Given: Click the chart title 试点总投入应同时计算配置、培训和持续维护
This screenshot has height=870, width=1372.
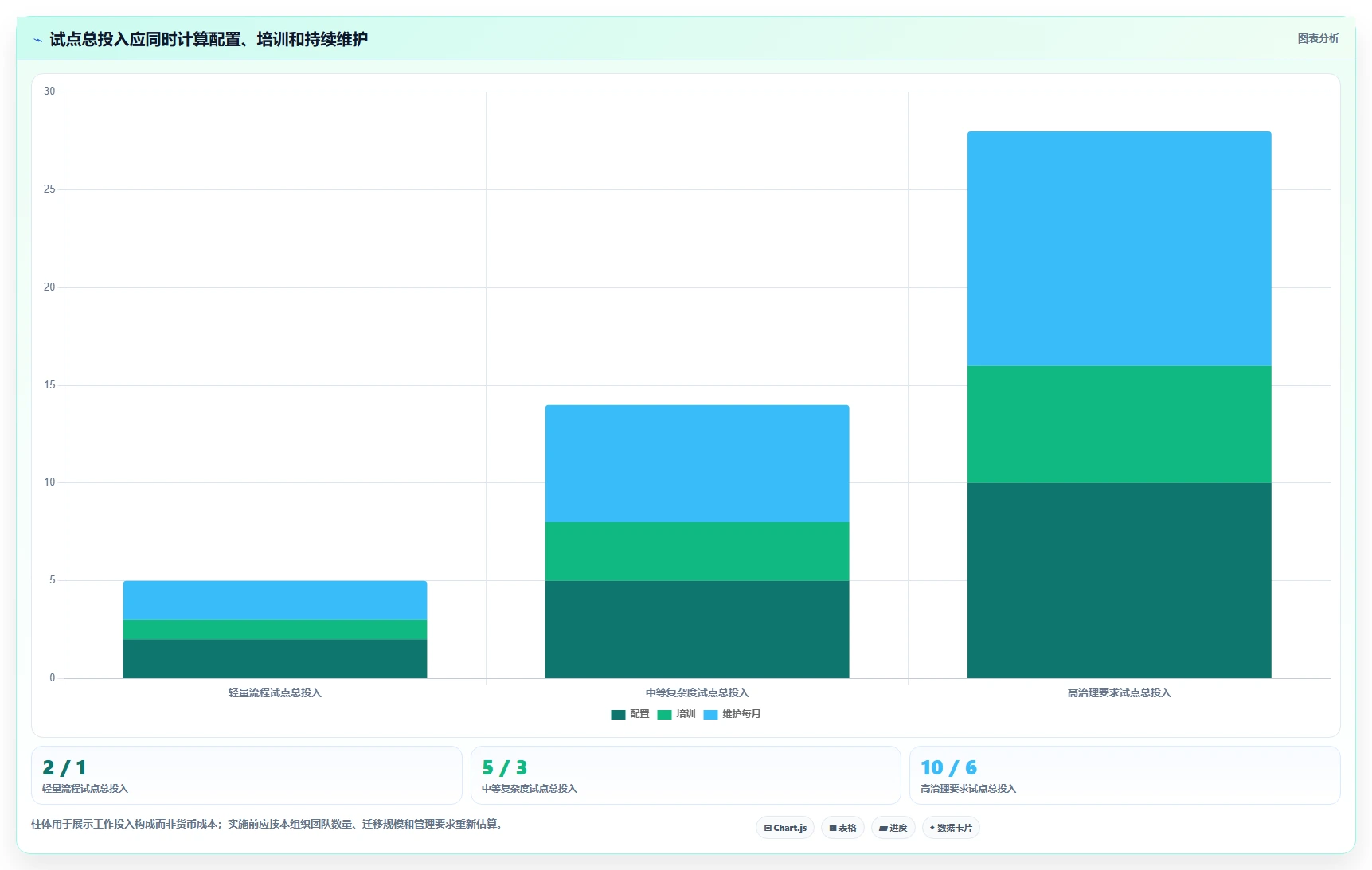Looking at the screenshot, I should point(209,39).
